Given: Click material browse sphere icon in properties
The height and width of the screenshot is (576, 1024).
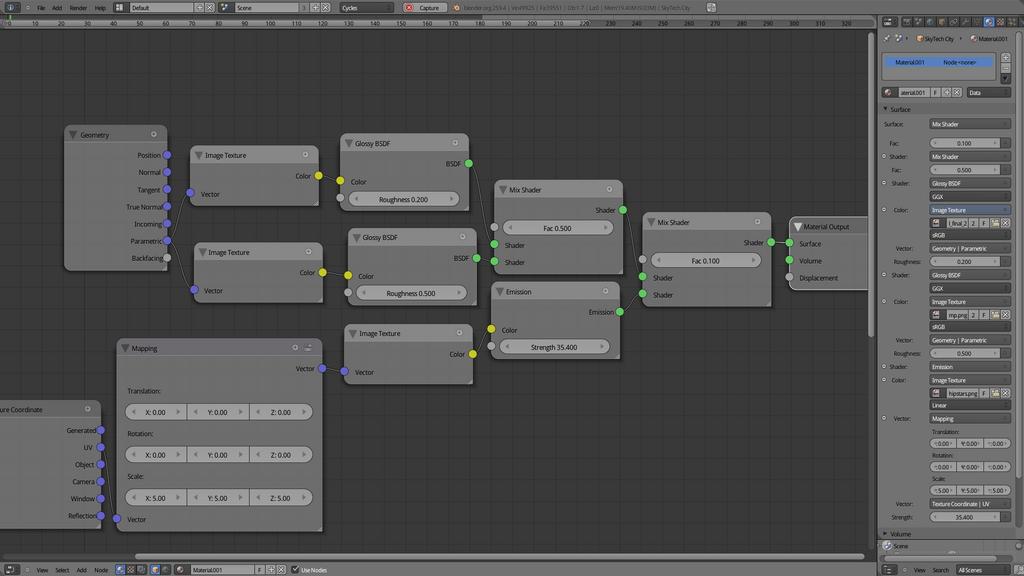Looking at the screenshot, I should [888, 92].
